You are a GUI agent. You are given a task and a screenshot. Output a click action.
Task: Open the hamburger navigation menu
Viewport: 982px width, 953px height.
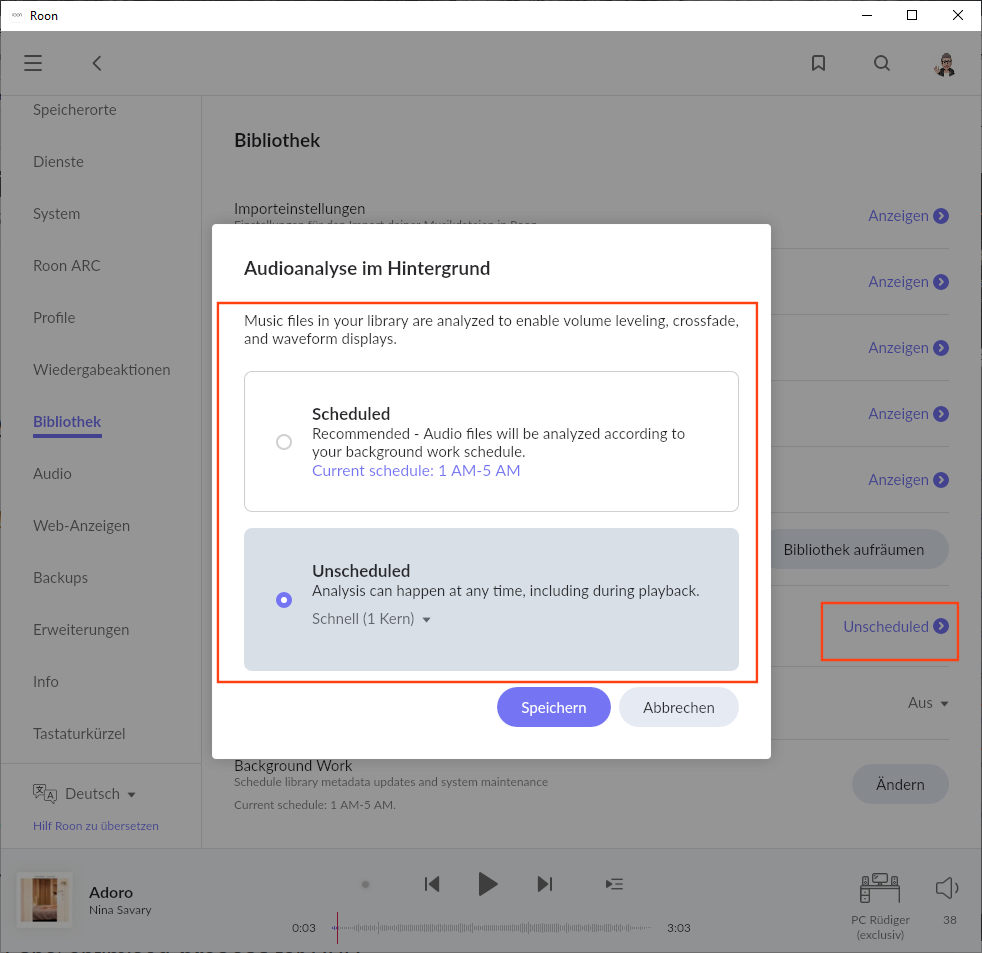[x=33, y=63]
